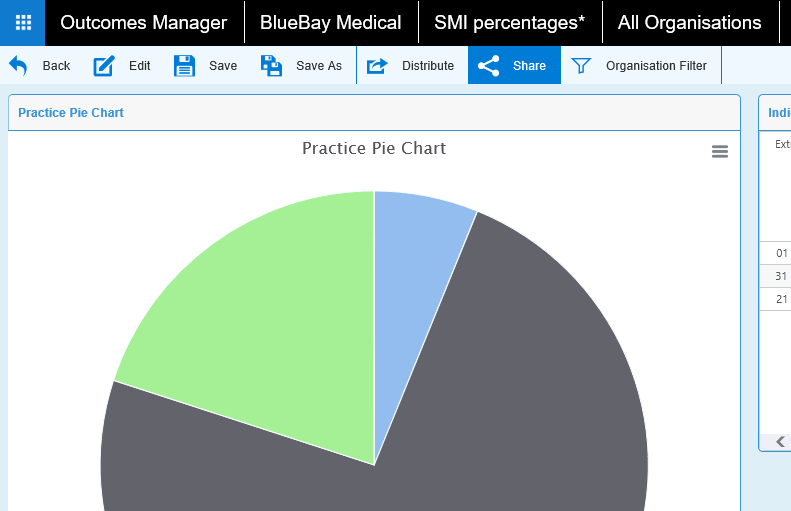791x511 pixels.
Task: Click the Back arrow icon
Action: tap(19, 66)
